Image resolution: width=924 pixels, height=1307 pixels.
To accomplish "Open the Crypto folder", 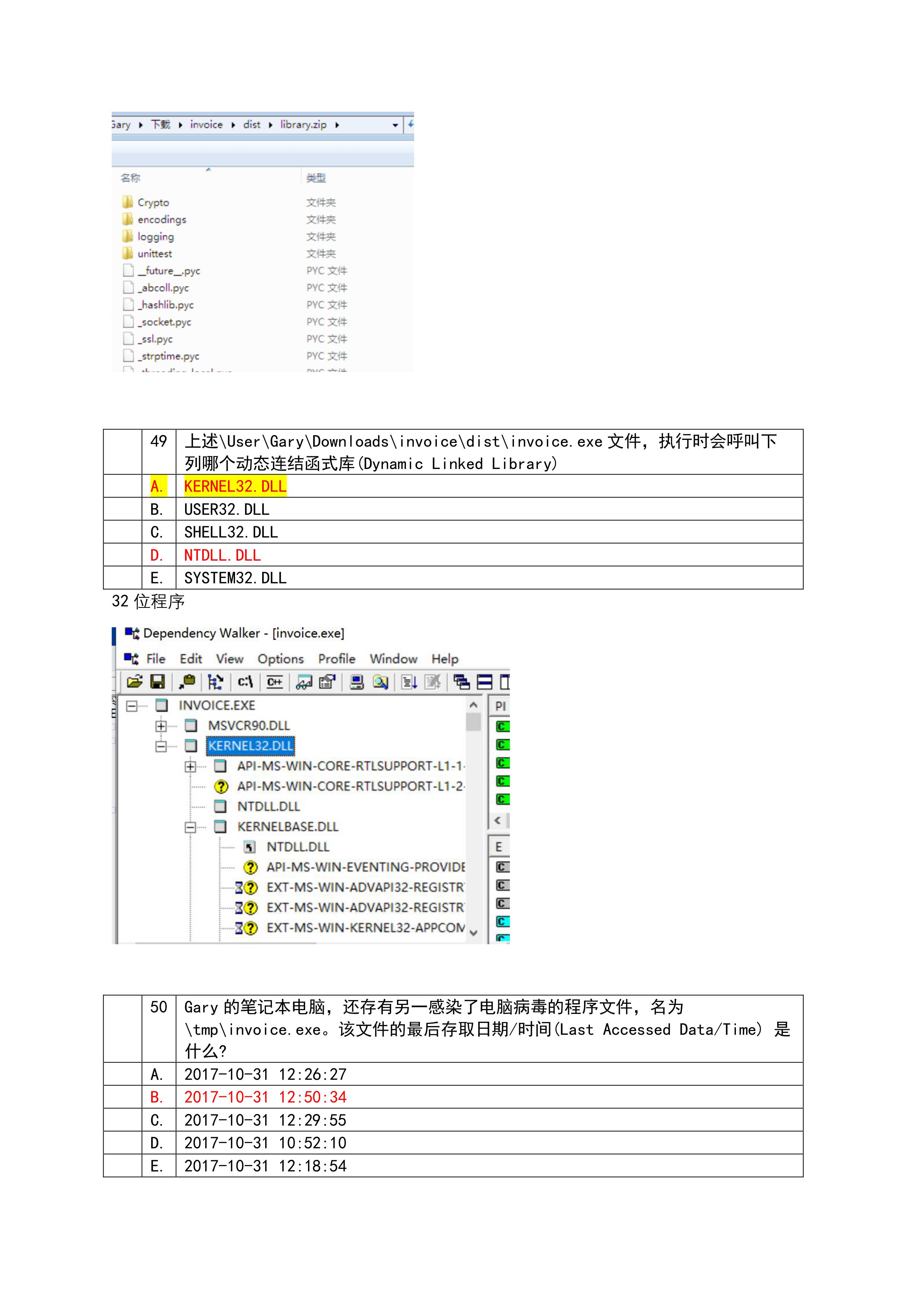I will click(x=153, y=203).
